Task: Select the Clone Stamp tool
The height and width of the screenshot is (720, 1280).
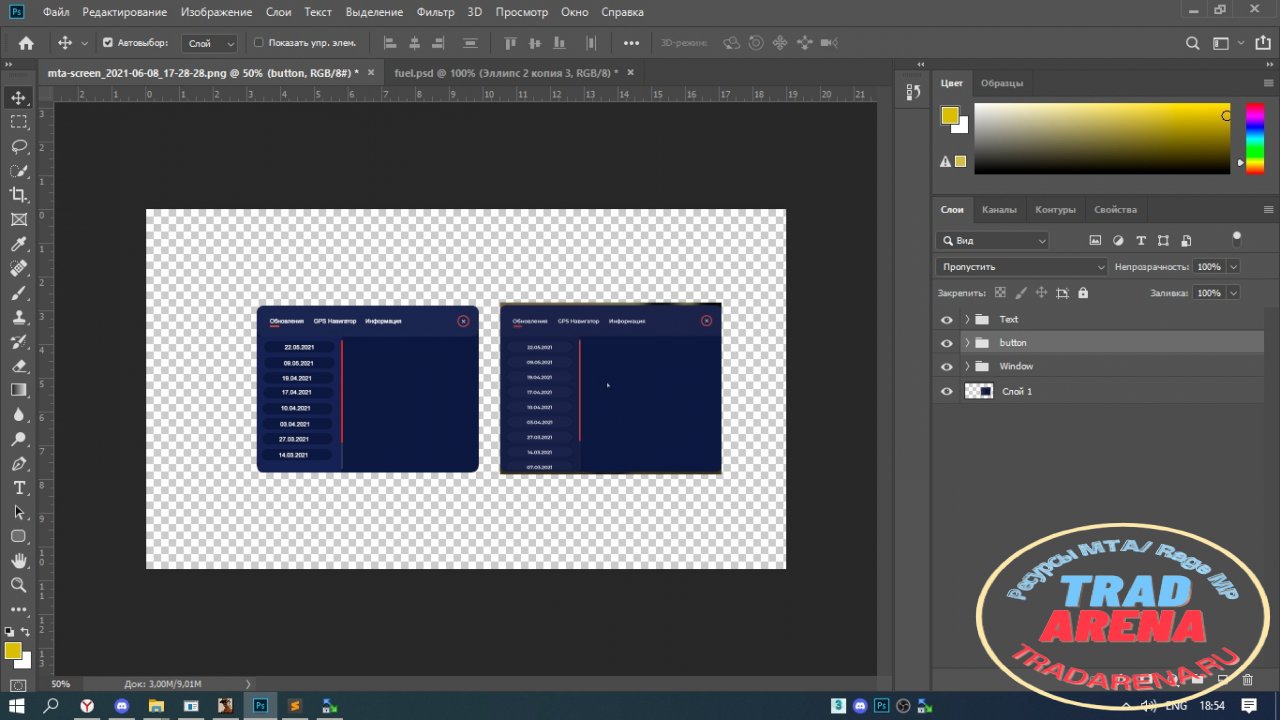Action: [19, 317]
